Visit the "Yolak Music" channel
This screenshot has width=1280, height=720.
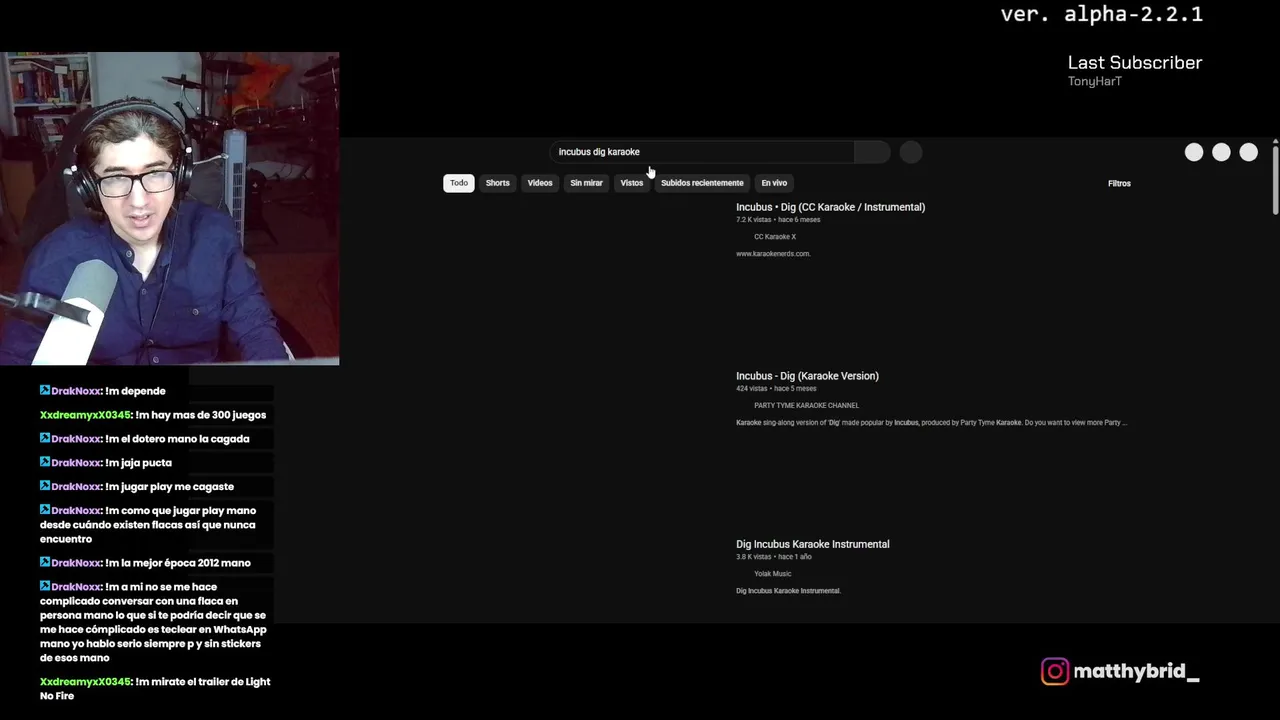[x=772, y=574]
